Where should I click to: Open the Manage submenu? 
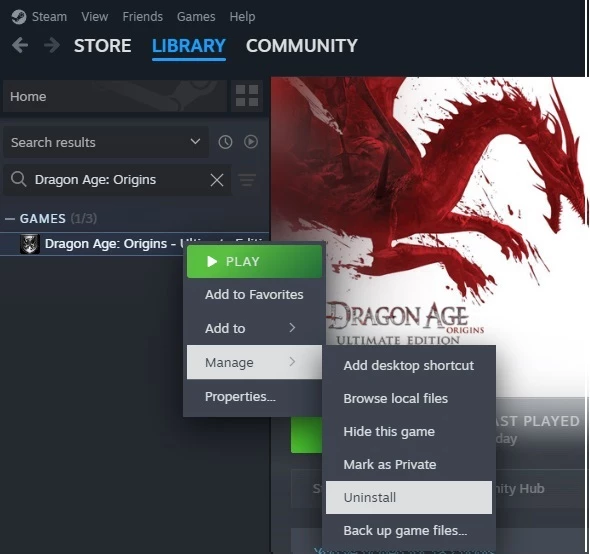coord(254,362)
